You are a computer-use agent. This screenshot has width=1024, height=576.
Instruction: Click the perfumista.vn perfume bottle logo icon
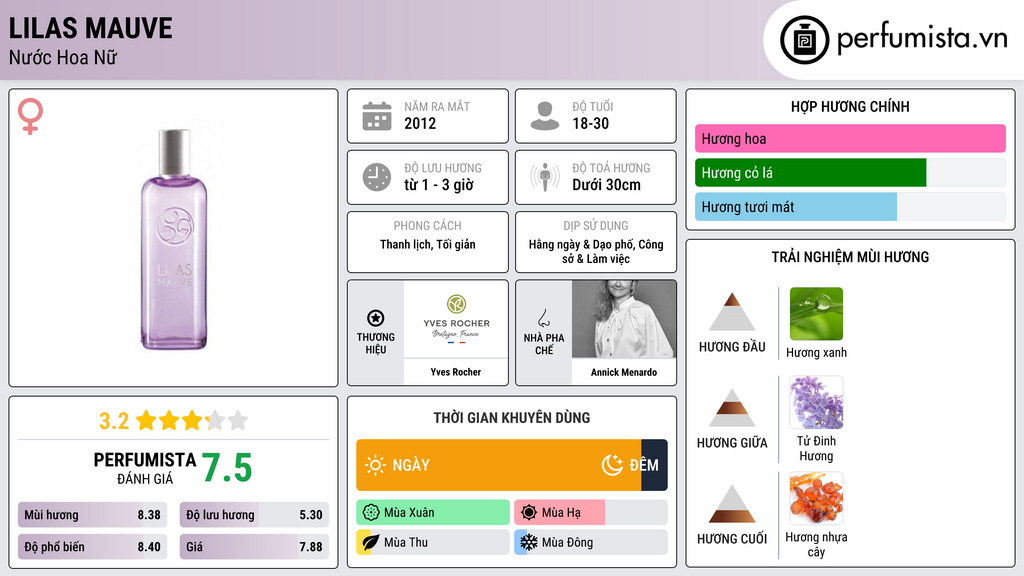804,40
